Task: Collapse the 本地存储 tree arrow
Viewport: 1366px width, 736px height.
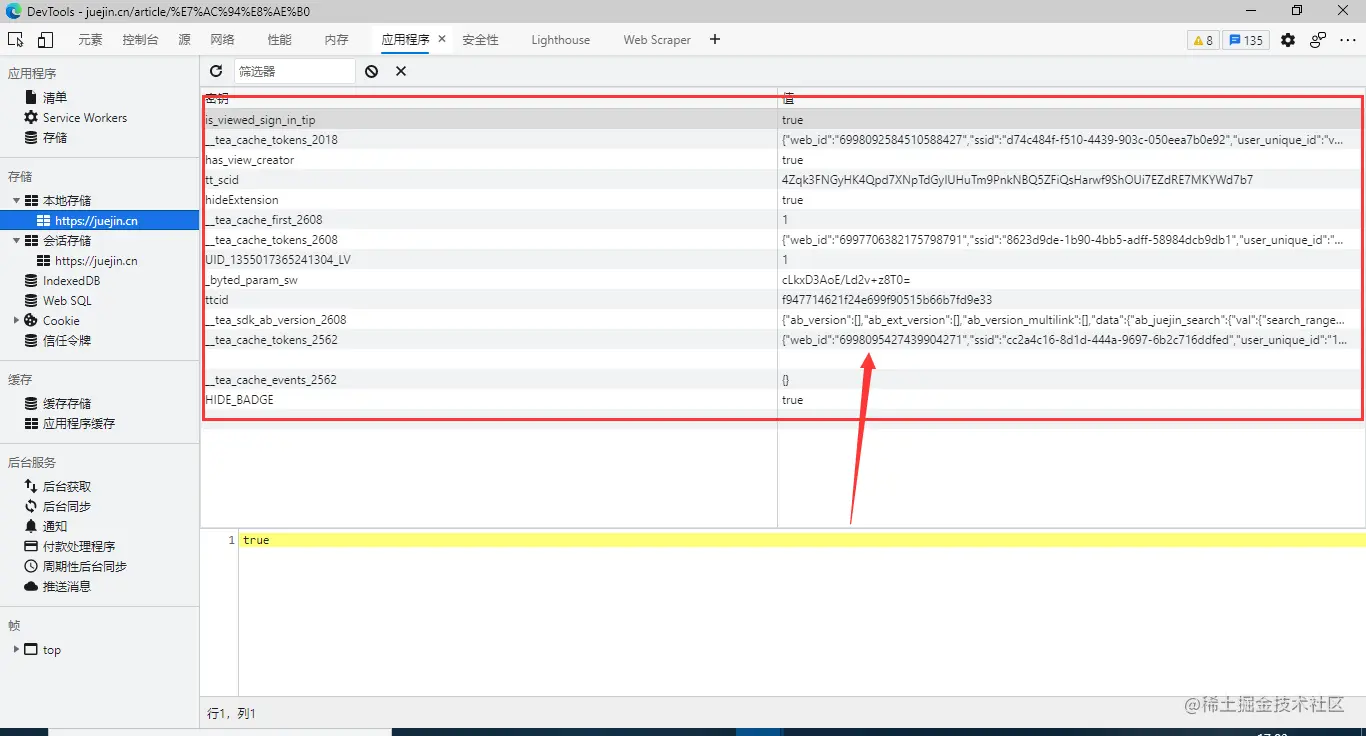Action: 16,201
